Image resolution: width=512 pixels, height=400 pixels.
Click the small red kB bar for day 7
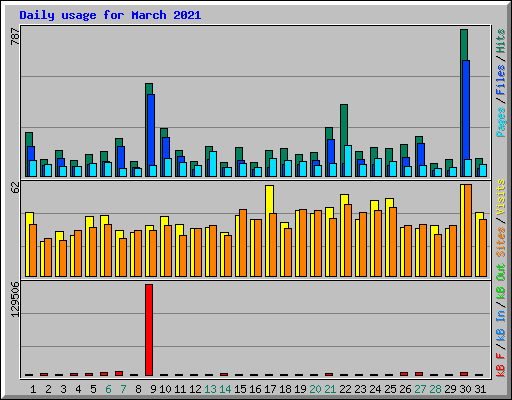[x=119, y=373]
